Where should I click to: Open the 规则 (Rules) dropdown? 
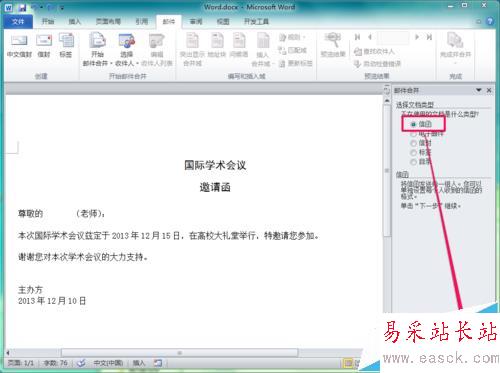point(292,37)
